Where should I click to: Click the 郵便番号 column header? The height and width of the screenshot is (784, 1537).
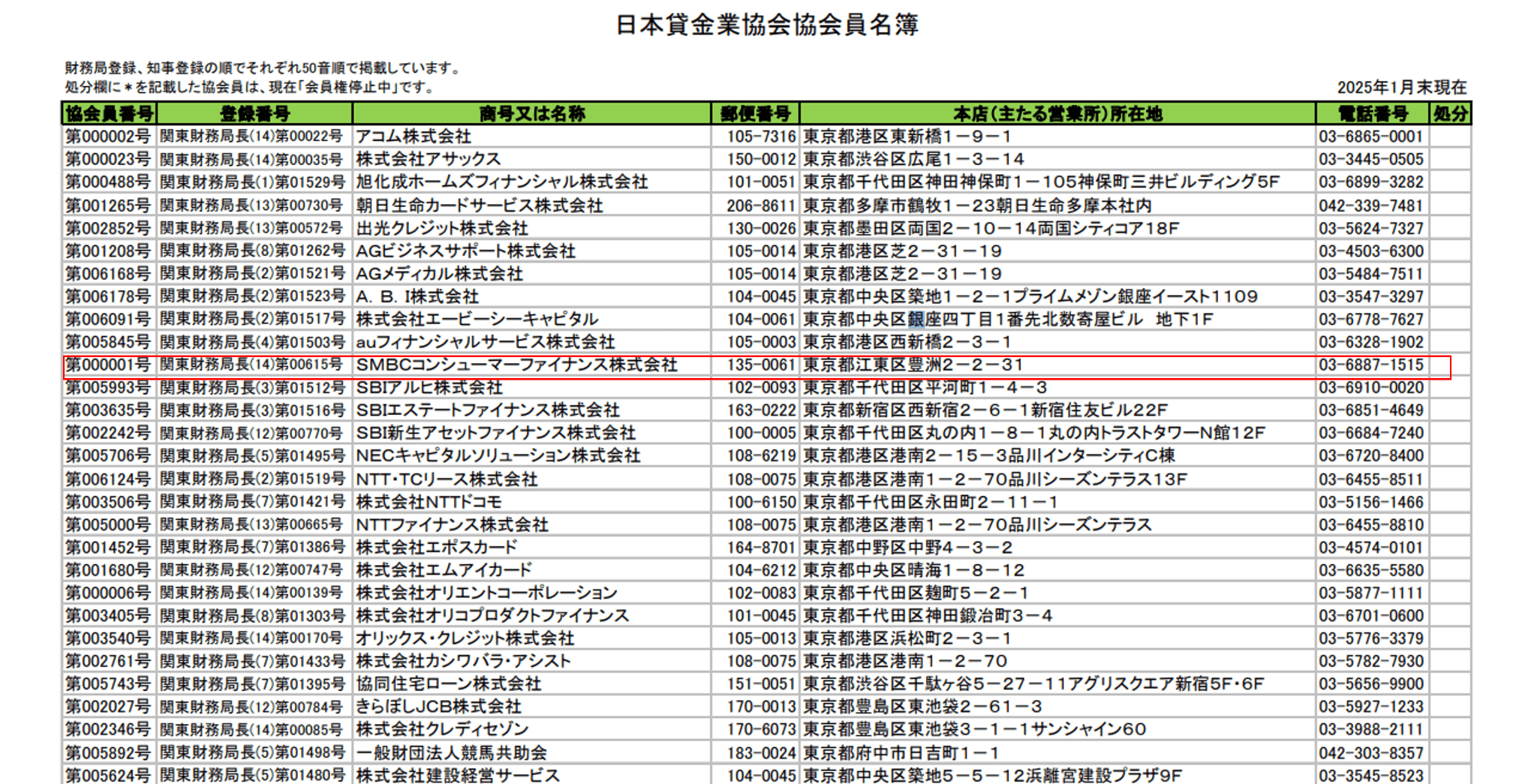(x=755, y=114)
